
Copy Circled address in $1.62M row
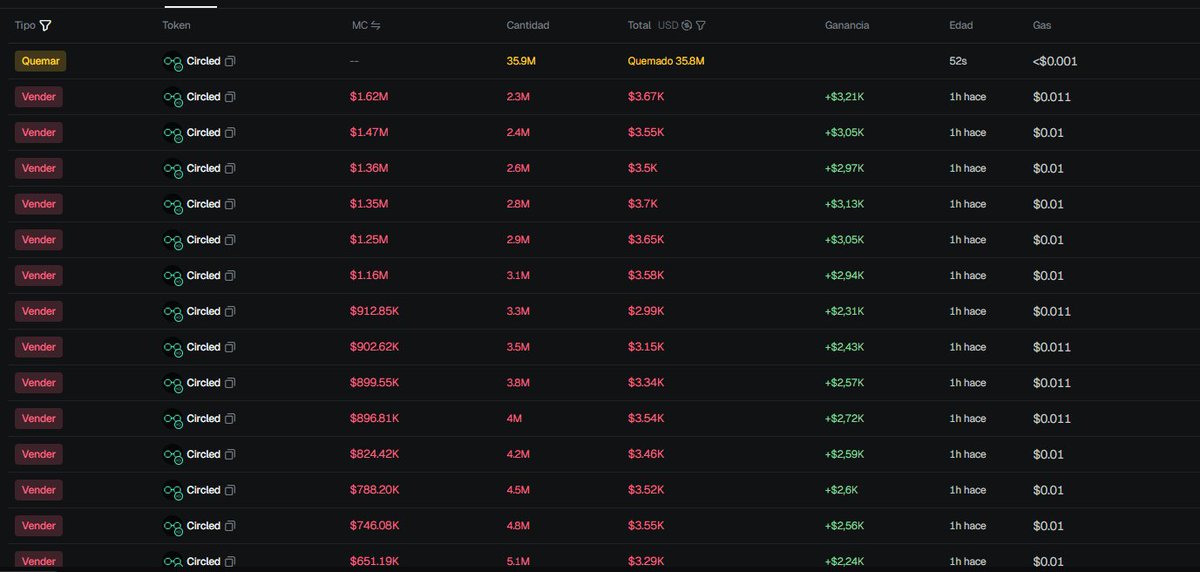[230, 97]
